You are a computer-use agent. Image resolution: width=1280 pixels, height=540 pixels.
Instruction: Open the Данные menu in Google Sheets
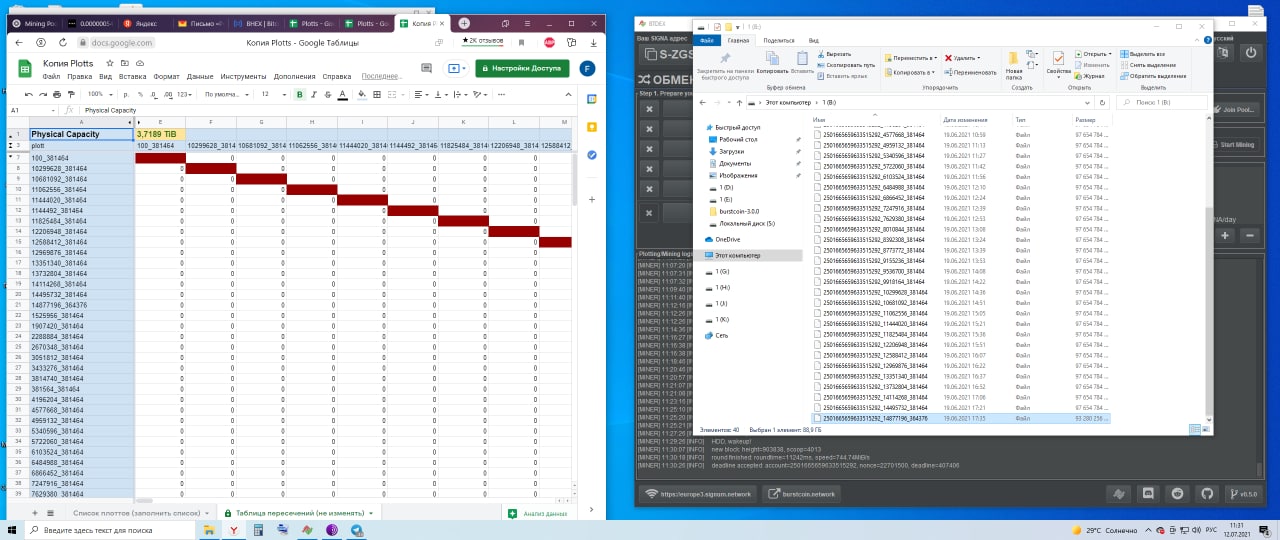pyautogui.click(x=200, y=76)
